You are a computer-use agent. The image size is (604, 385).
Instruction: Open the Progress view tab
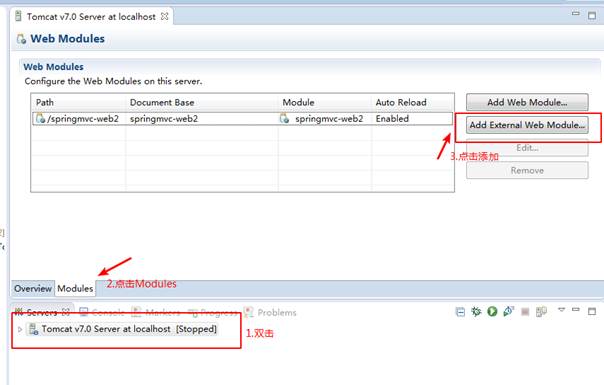213,312
